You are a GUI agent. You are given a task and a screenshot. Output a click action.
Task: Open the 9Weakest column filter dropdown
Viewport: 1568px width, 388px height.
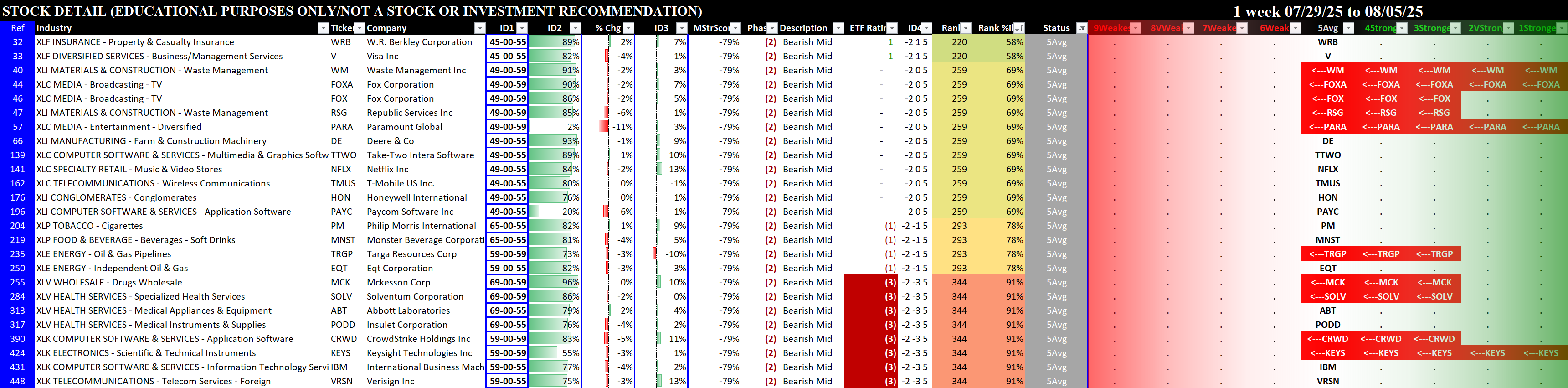(x=1135, y=28)
